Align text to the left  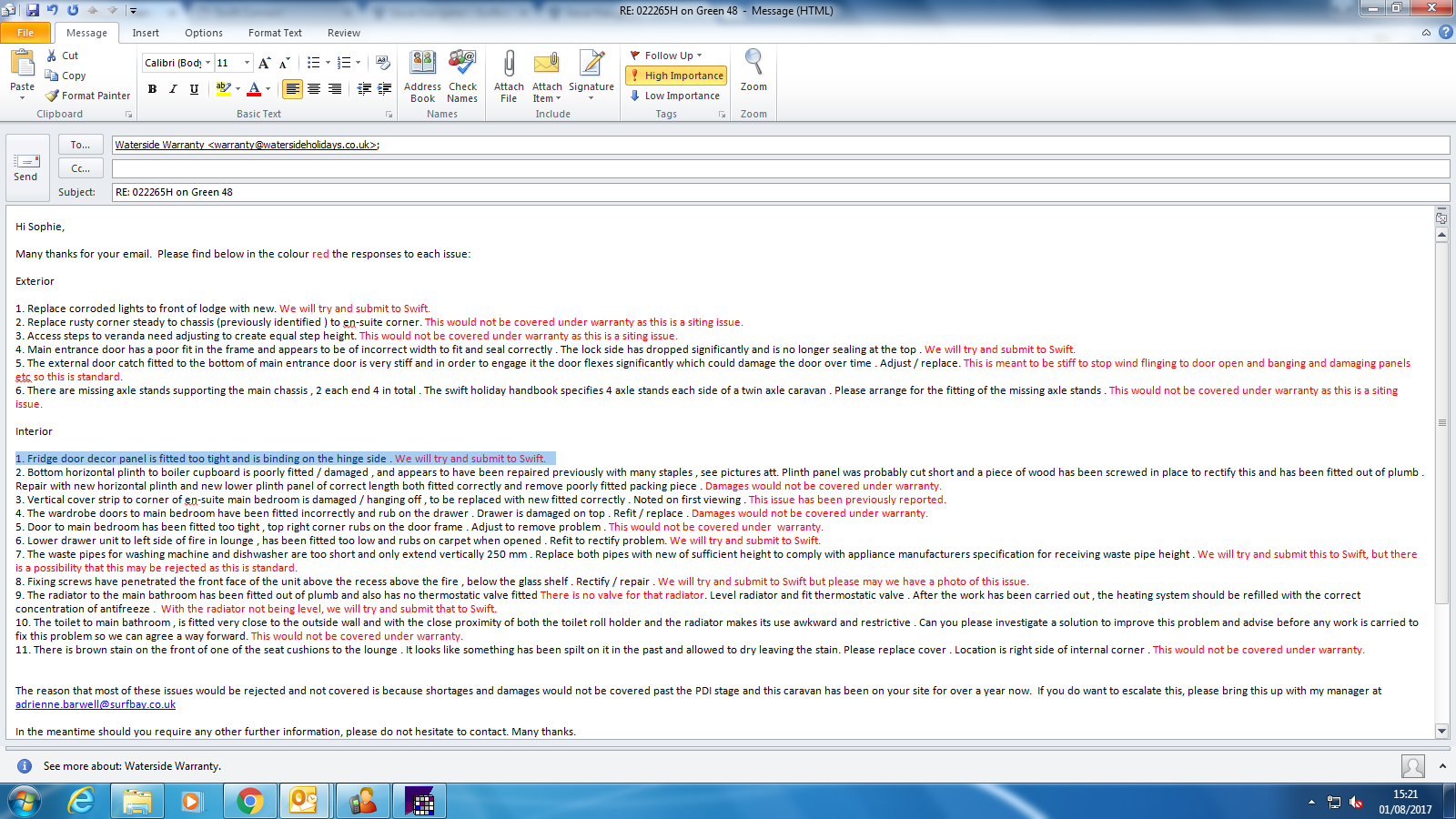point(292,88)
